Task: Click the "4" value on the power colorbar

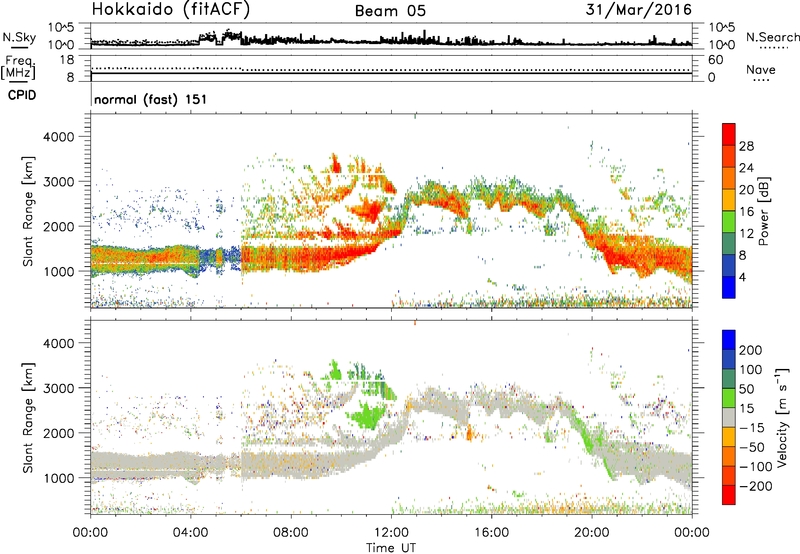Action: pos(743,277)
